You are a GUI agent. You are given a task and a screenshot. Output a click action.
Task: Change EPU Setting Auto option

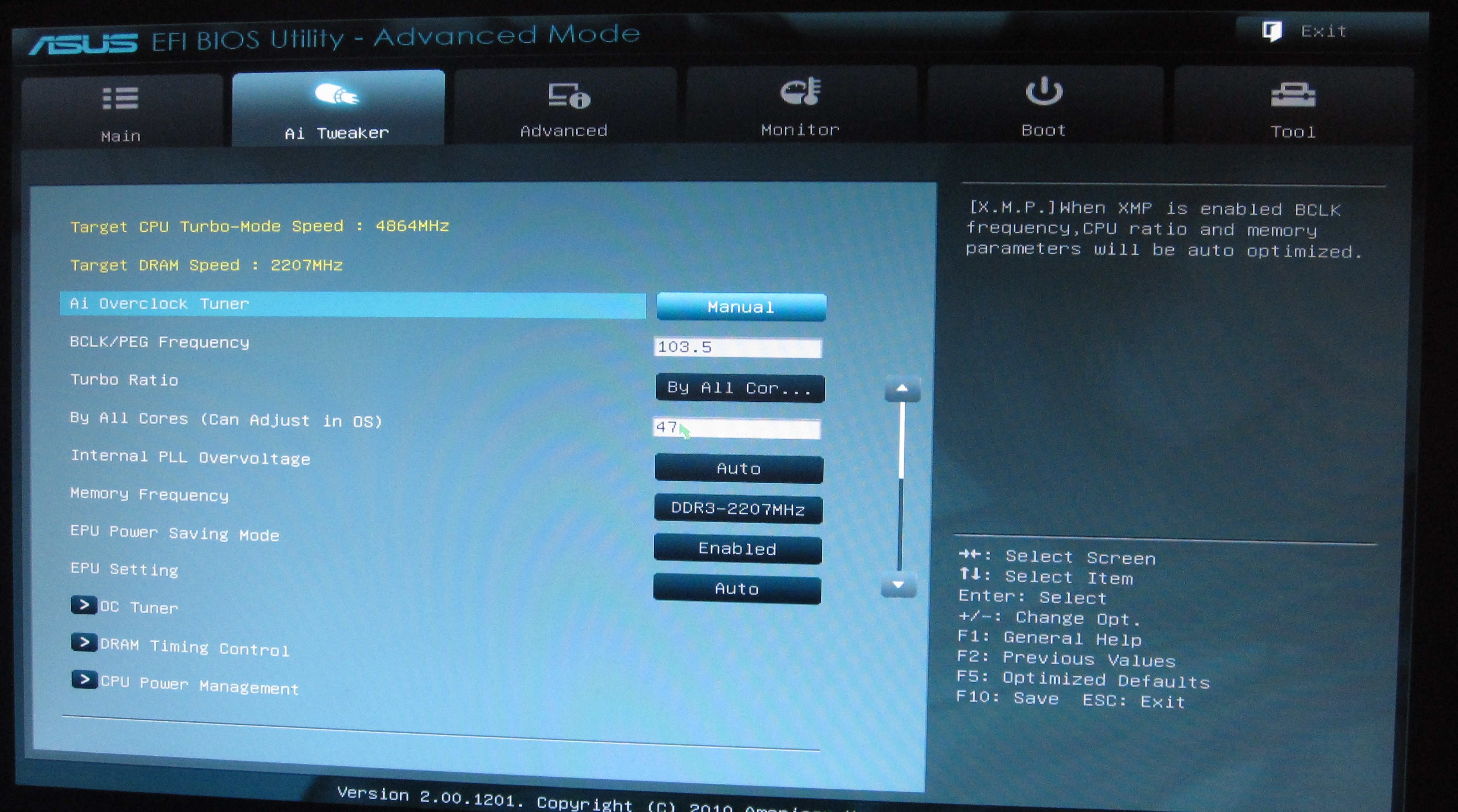(x=738, y=589)
